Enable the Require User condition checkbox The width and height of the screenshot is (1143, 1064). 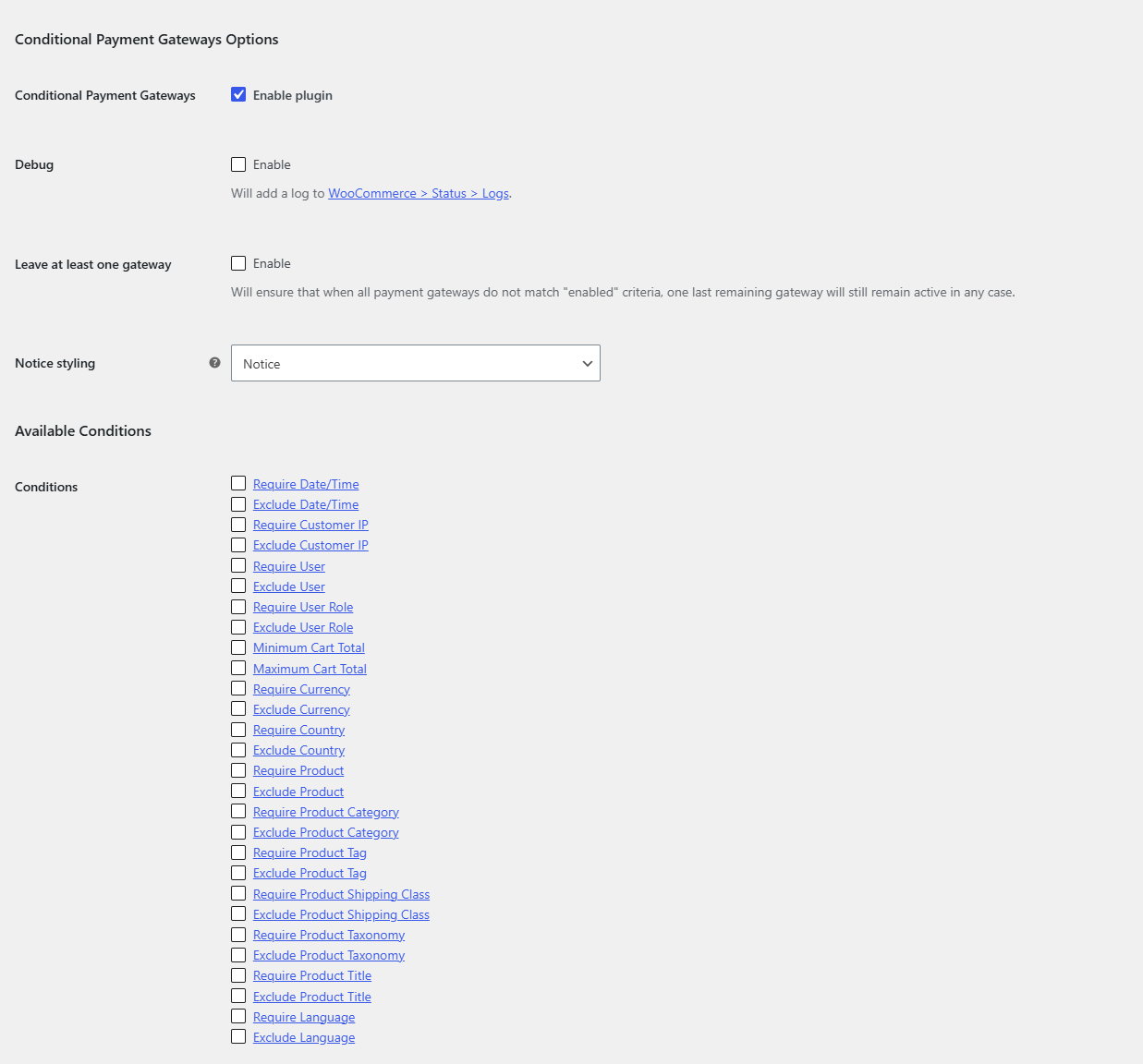click(238, 565)
